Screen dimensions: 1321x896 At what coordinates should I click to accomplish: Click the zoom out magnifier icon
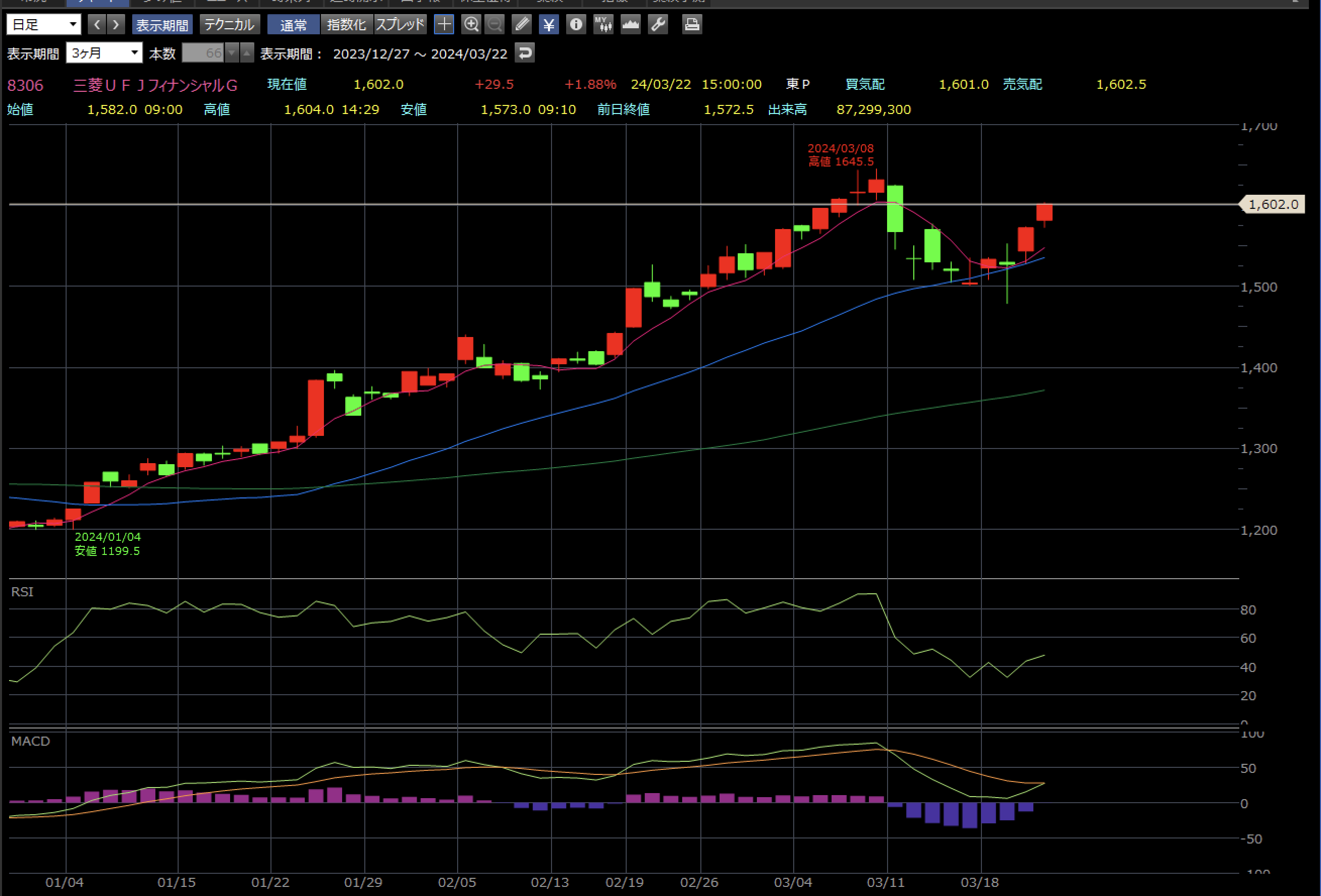pyautogui.click(x=494, y=24)
